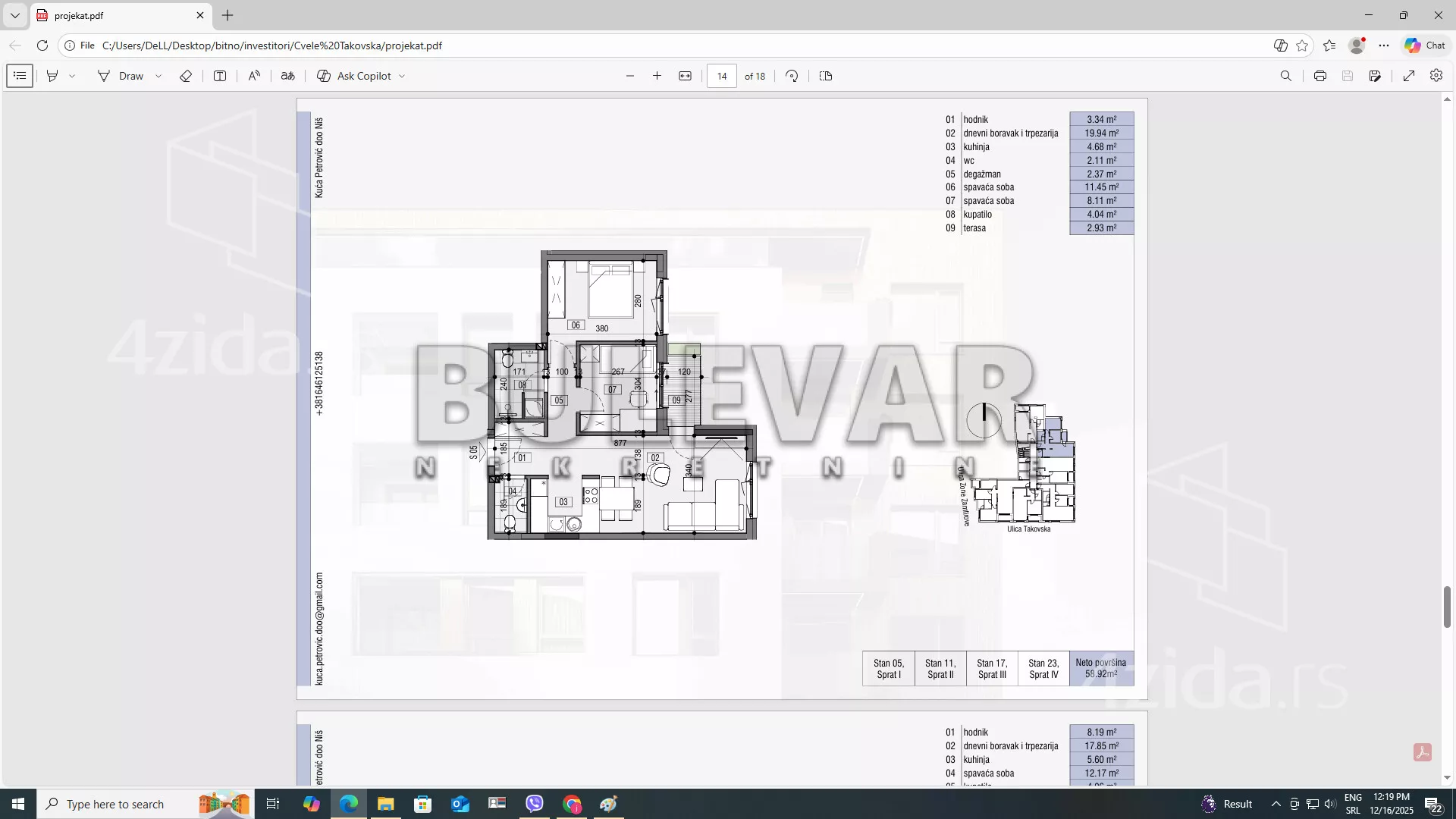The height and width of the screenshot is (819, 1456).
Task: Click the Add text tool icon
Action: pos(220,76)
